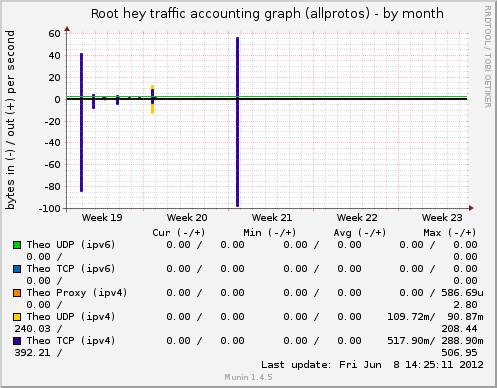The image size is (497, 388).
Task: Click the tall purple spike near Week 21
Action: coord(238,122)
